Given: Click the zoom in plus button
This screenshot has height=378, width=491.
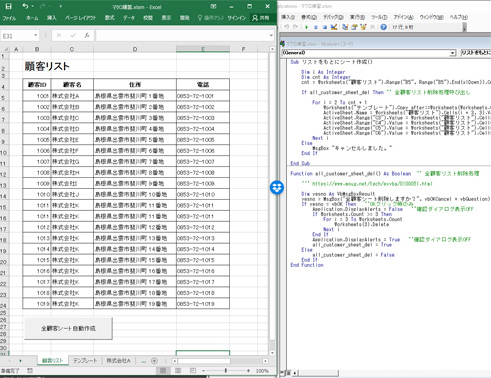Looking at the screenshot, I should pos(248,371).
